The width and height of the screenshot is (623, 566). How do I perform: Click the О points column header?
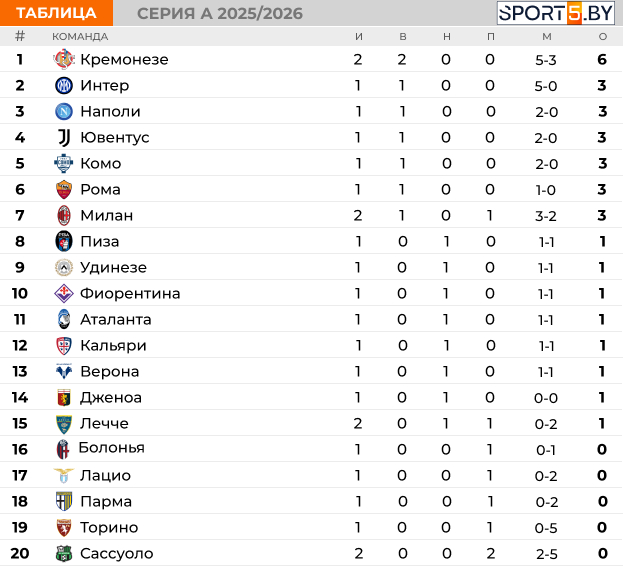603,37
